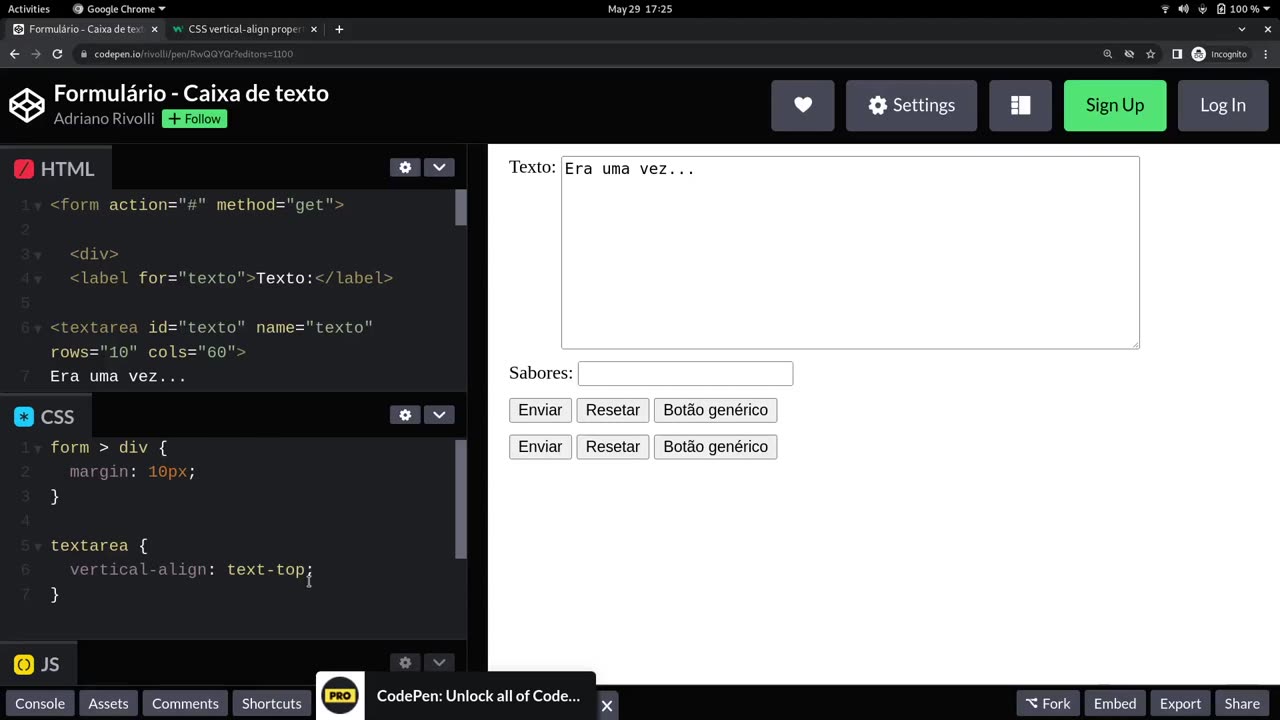
Task: Switch to the CSS vertical-align property tab
Action: [x=245, y=29]
